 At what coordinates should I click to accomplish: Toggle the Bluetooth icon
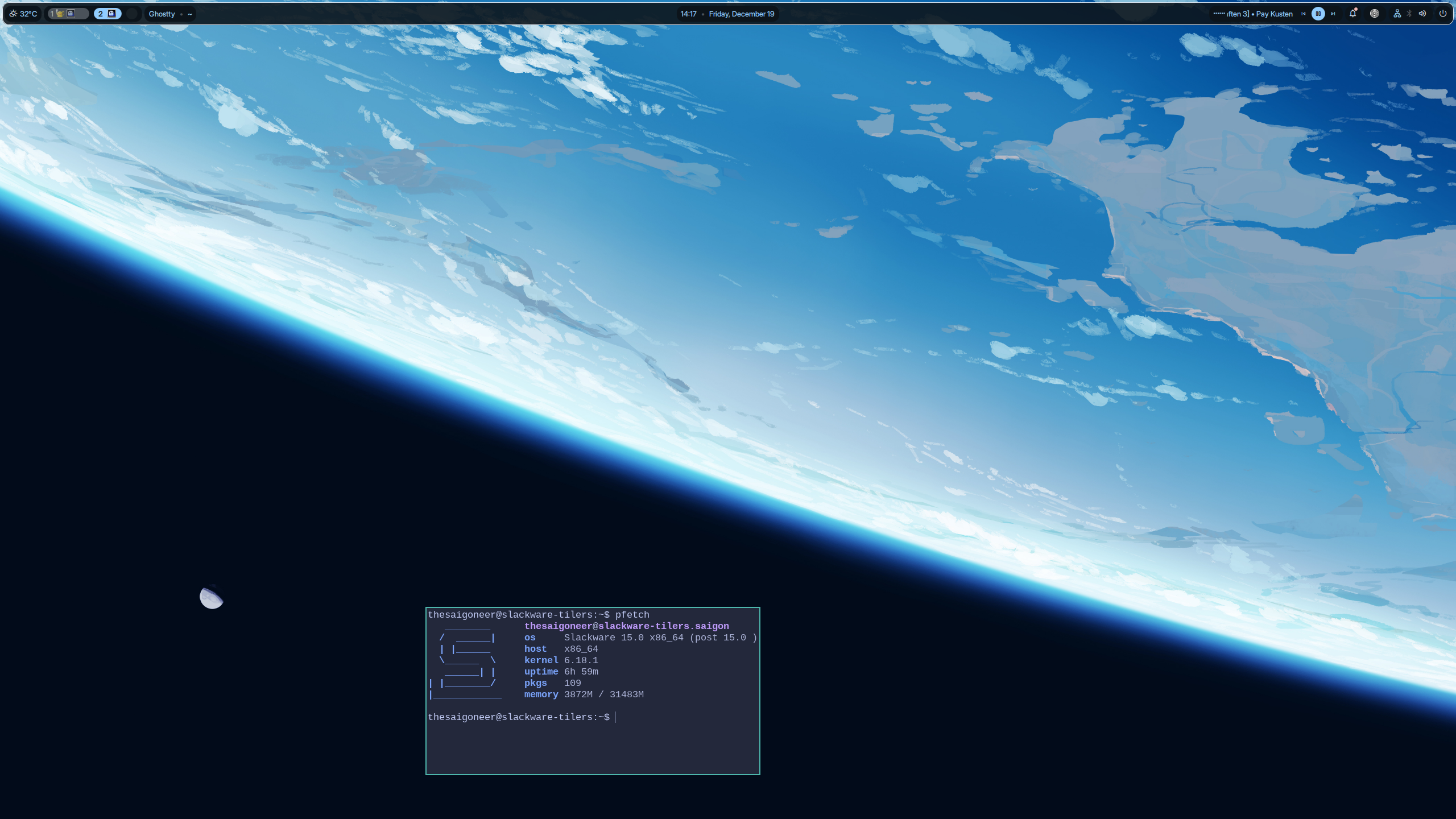(1409, 14)
